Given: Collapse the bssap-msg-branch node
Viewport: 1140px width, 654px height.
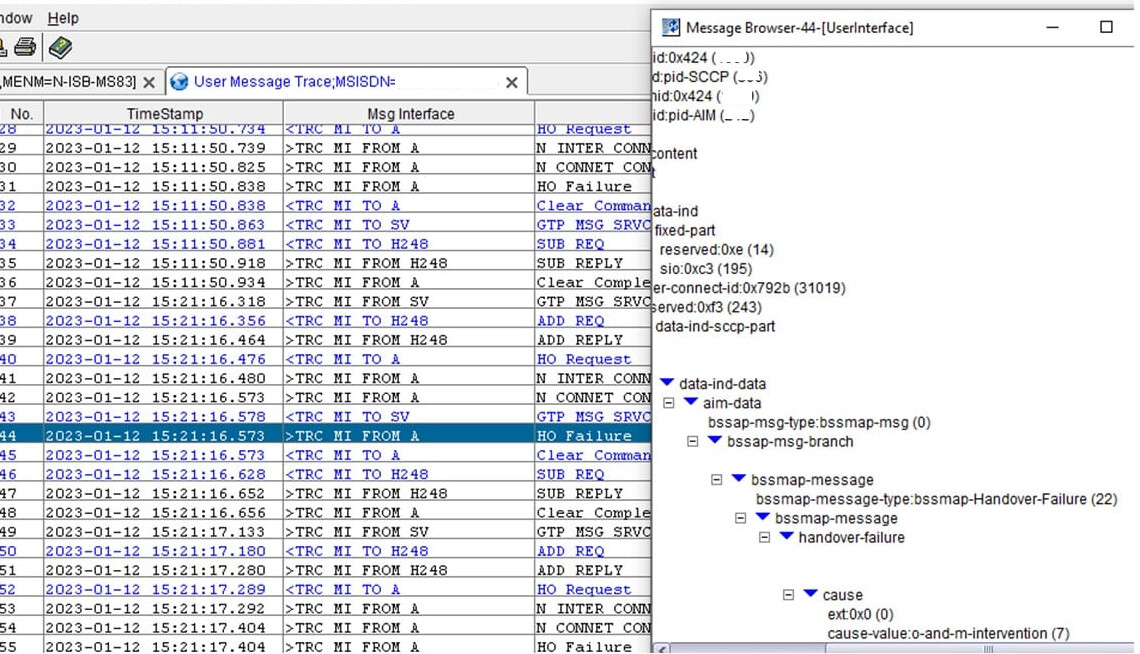Looking at the screenshot, I should [693, 441].
